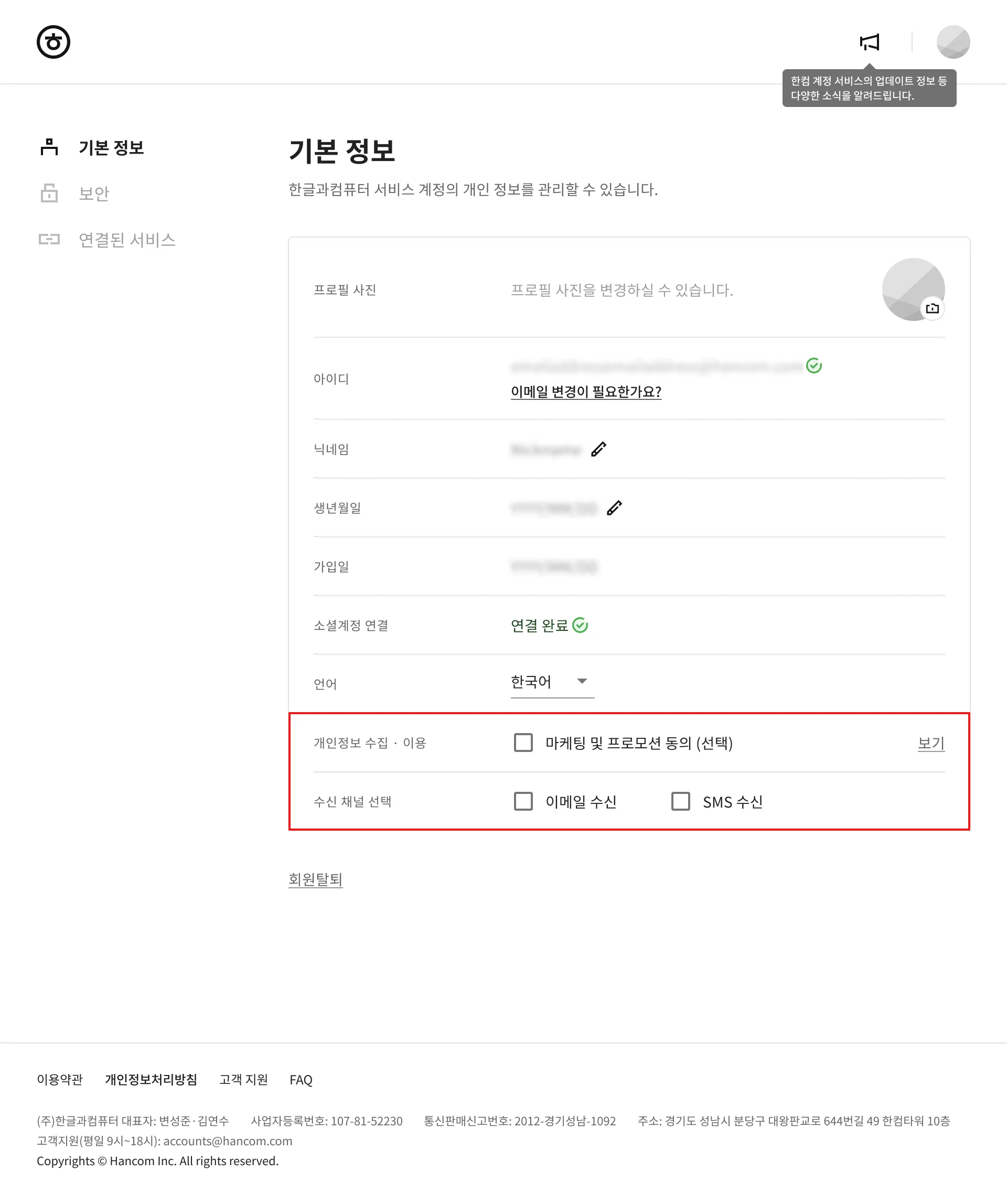Image resolution: width=1007 pixels, height=1204 pixels.
Task: Enable the SMS 수신 checkbox
Action: (x=680, y=801)
